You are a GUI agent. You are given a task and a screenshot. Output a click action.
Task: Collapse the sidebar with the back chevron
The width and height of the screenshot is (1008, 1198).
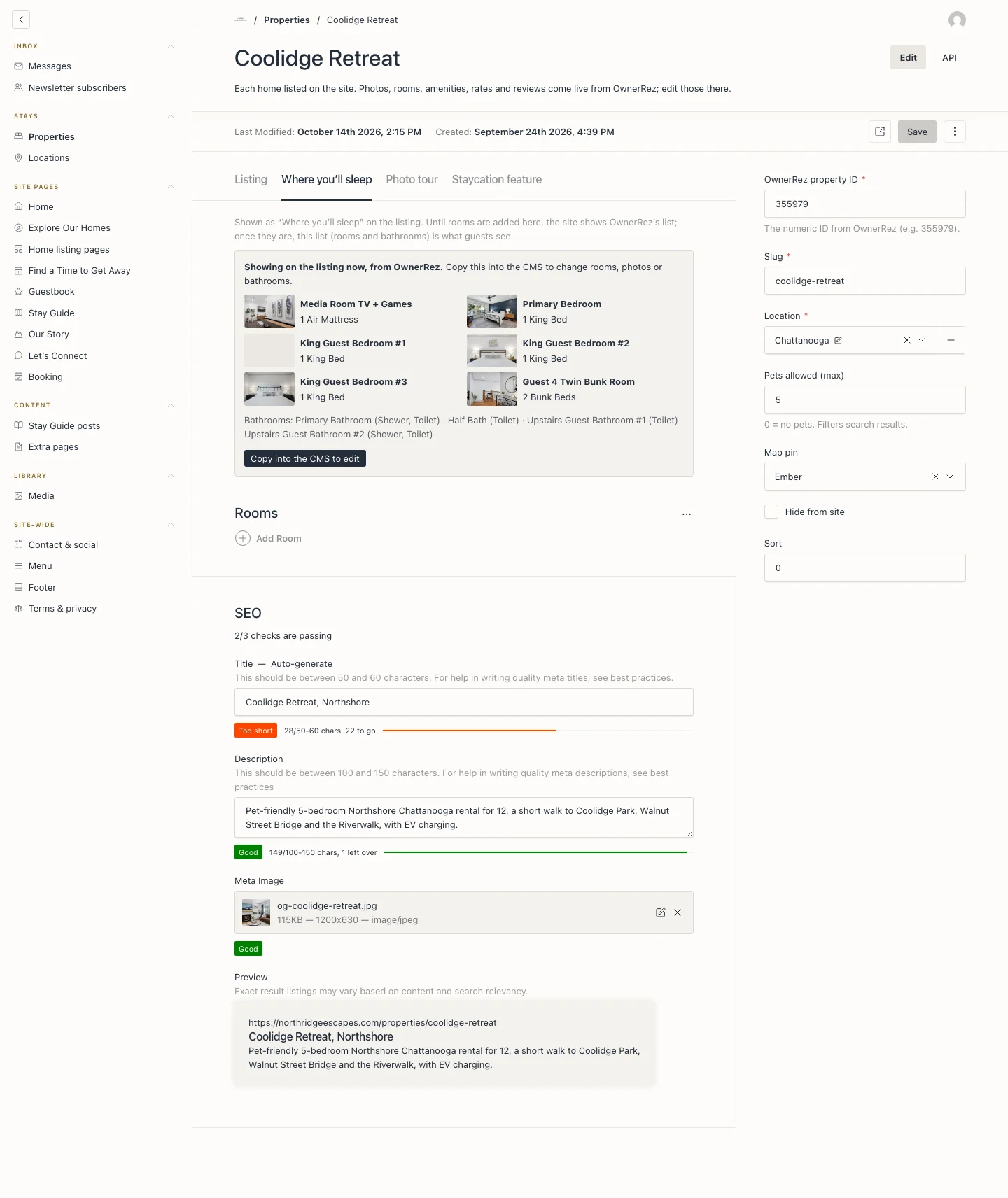pyautogui.click(x=21, y=20)
